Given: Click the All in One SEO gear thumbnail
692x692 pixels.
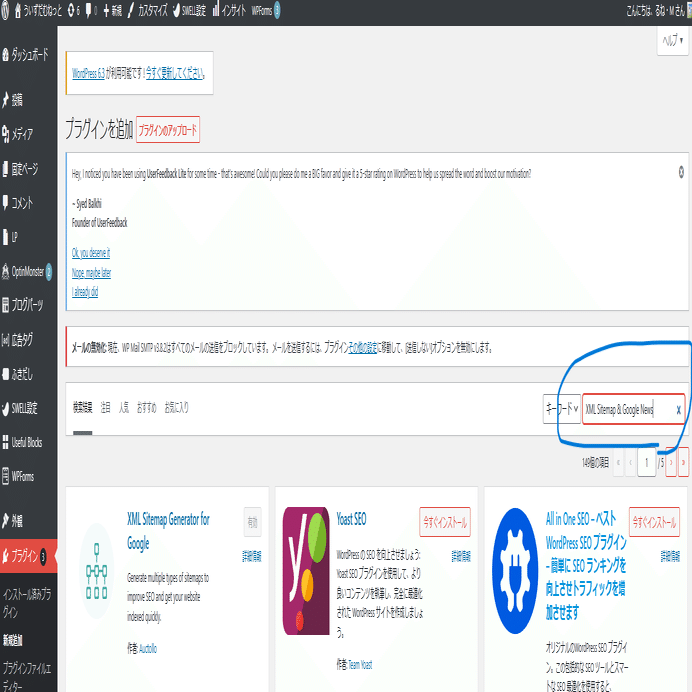Looking at the screenshot, I should tap(515, 571).
